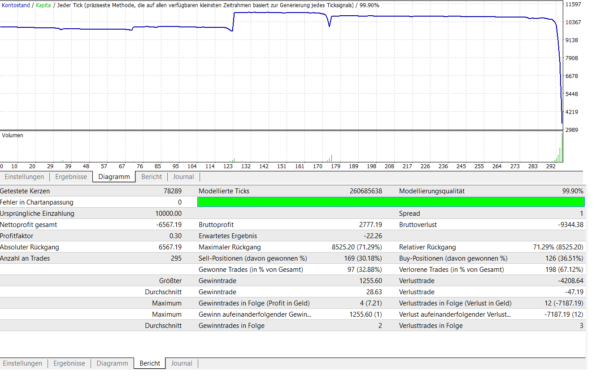
Task: Click the 123 x-axis label on chart
Action: (228, 166)
